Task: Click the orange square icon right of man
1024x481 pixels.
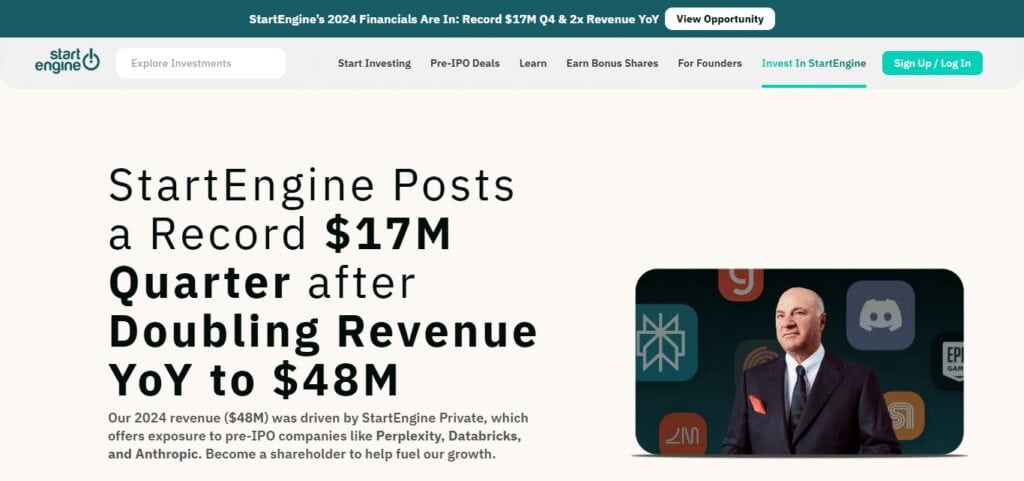Action: pyautogui.click(x=903, y=416)
